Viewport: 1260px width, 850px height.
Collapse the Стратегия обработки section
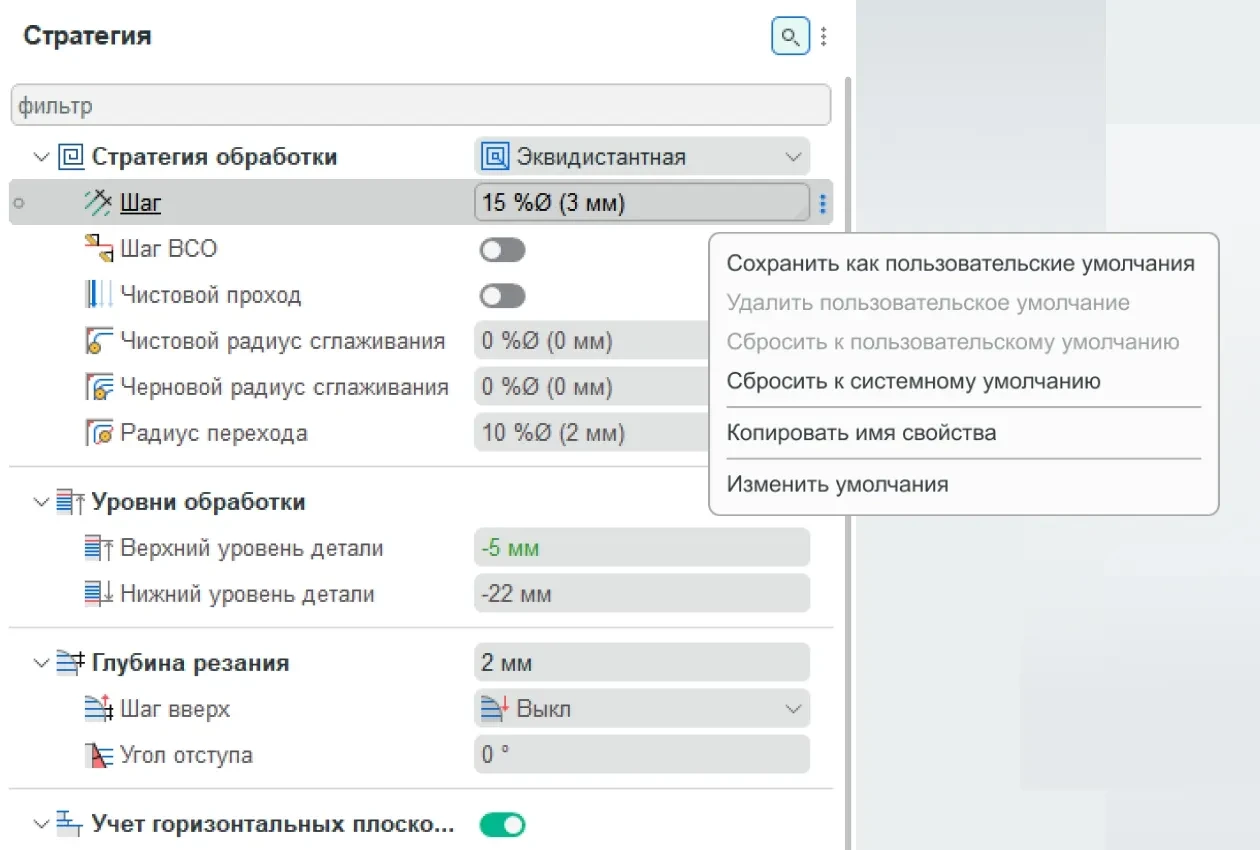(x=41, y=157)
